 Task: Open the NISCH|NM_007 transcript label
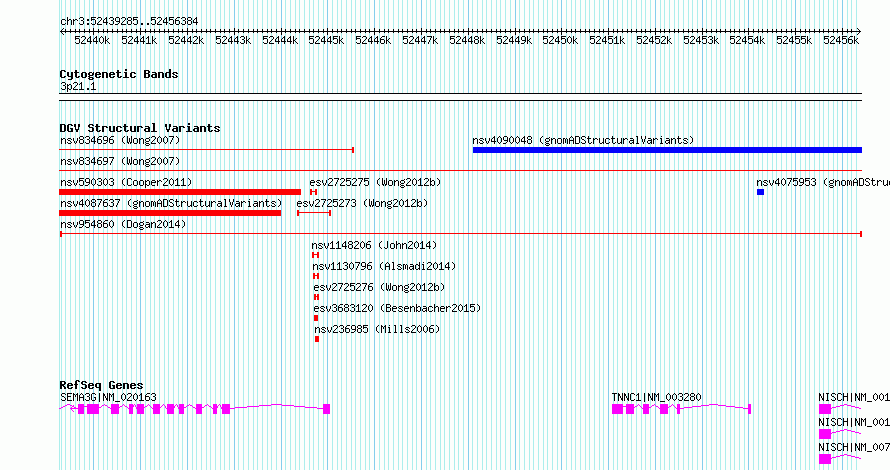(x=854, y=447)
